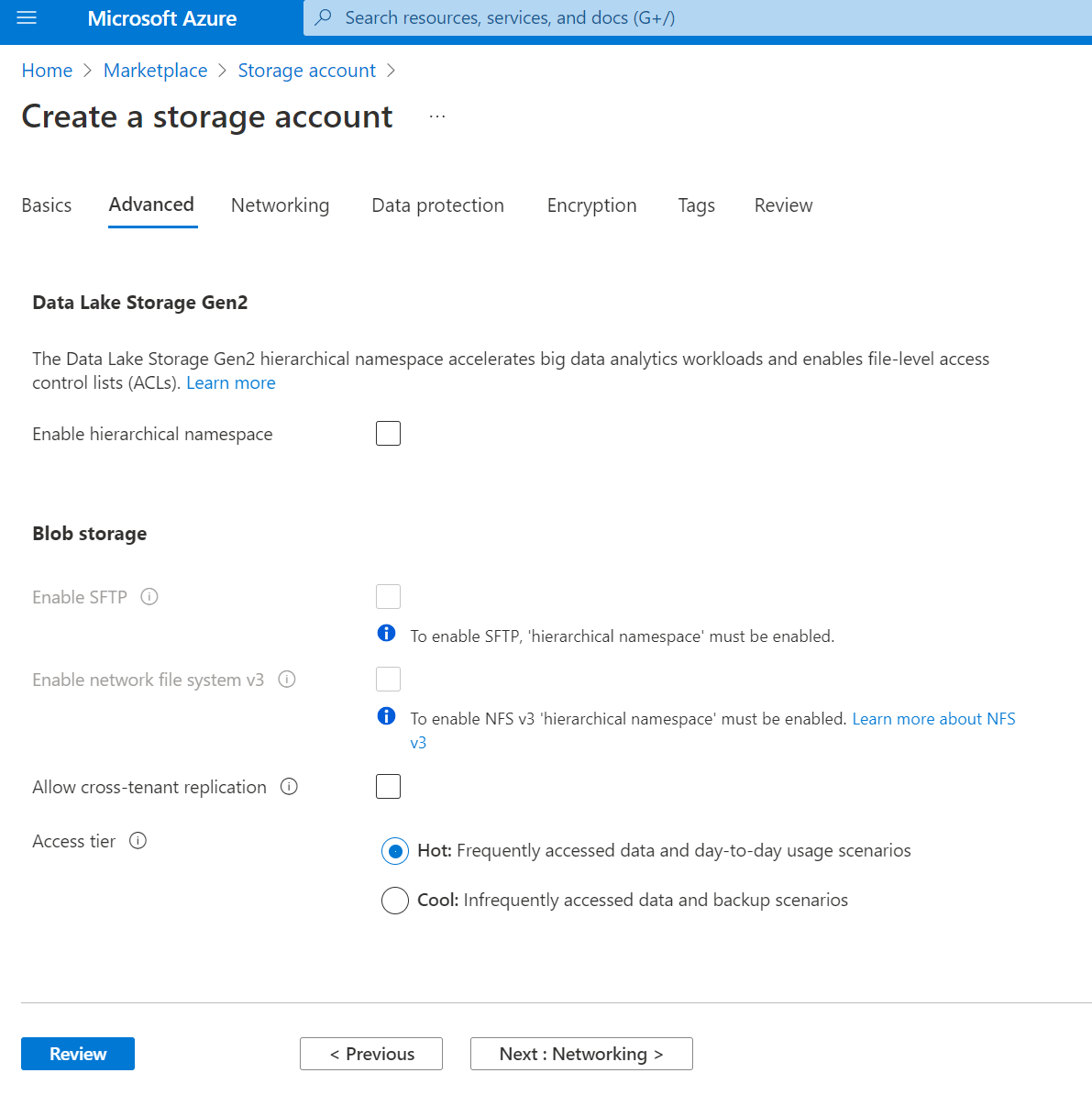
Task: Open the Learn more about NFS v3 link
Action: click(x=933, y=718)
